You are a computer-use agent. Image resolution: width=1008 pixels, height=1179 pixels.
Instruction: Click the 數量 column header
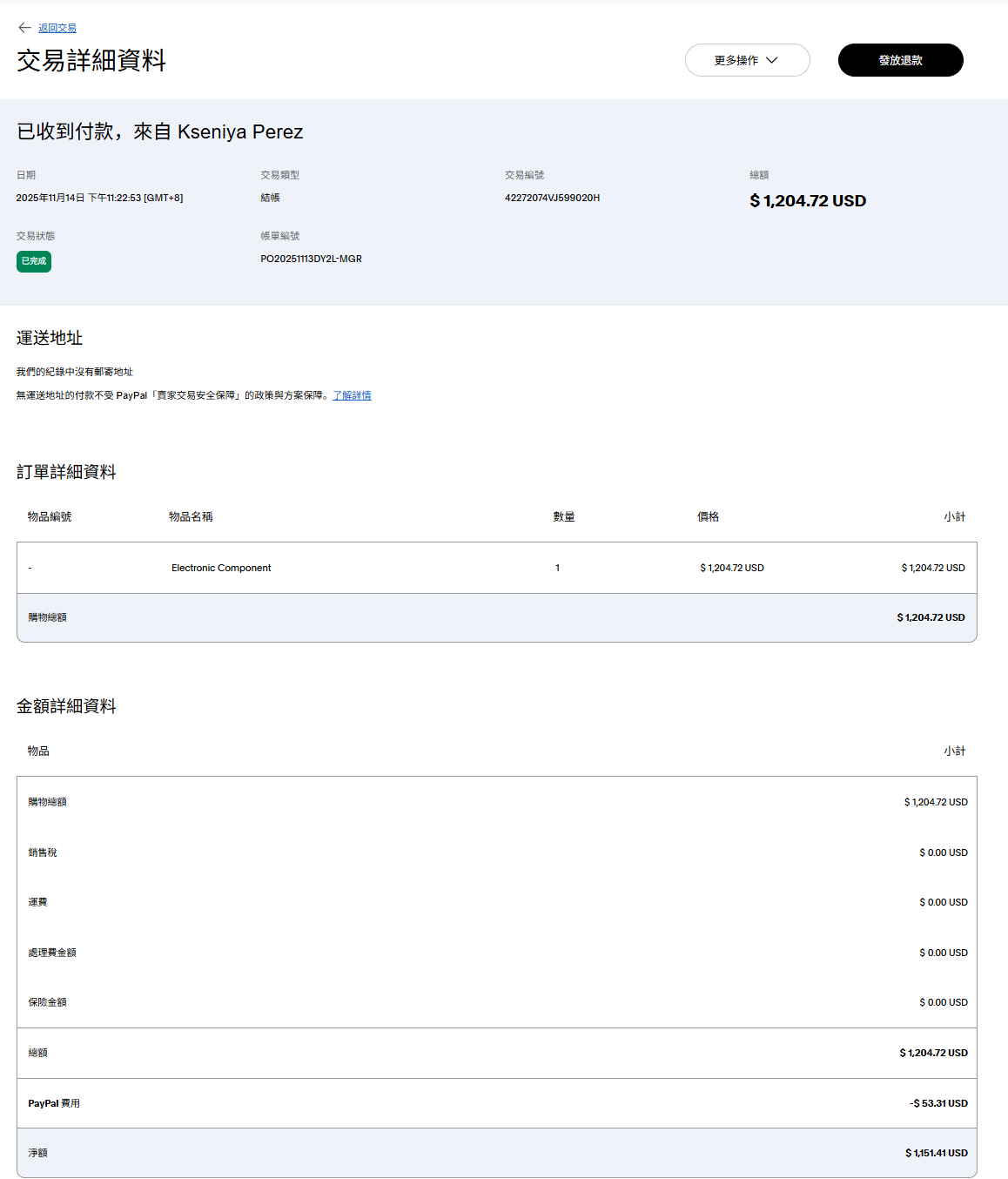tap(564, 516)
